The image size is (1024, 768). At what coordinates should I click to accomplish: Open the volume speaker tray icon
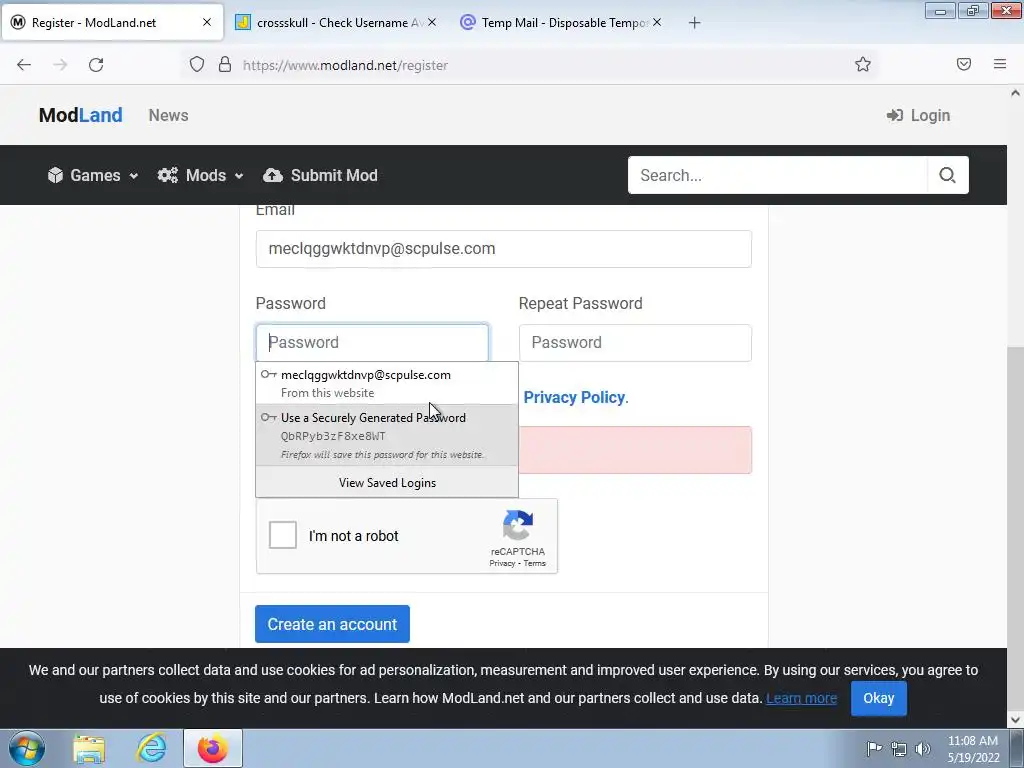click(923, 749)
